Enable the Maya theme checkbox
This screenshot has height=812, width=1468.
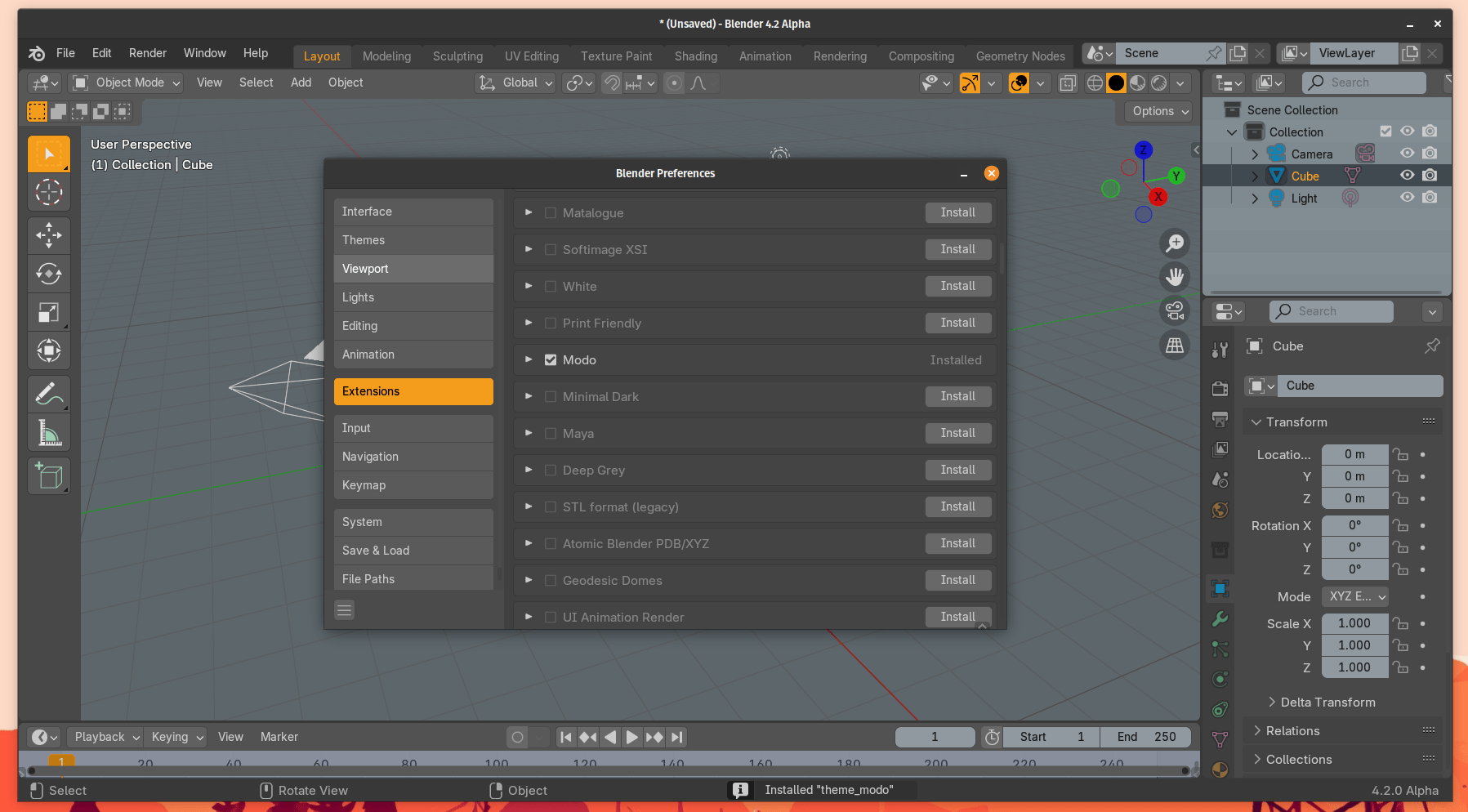pos(551,433)
